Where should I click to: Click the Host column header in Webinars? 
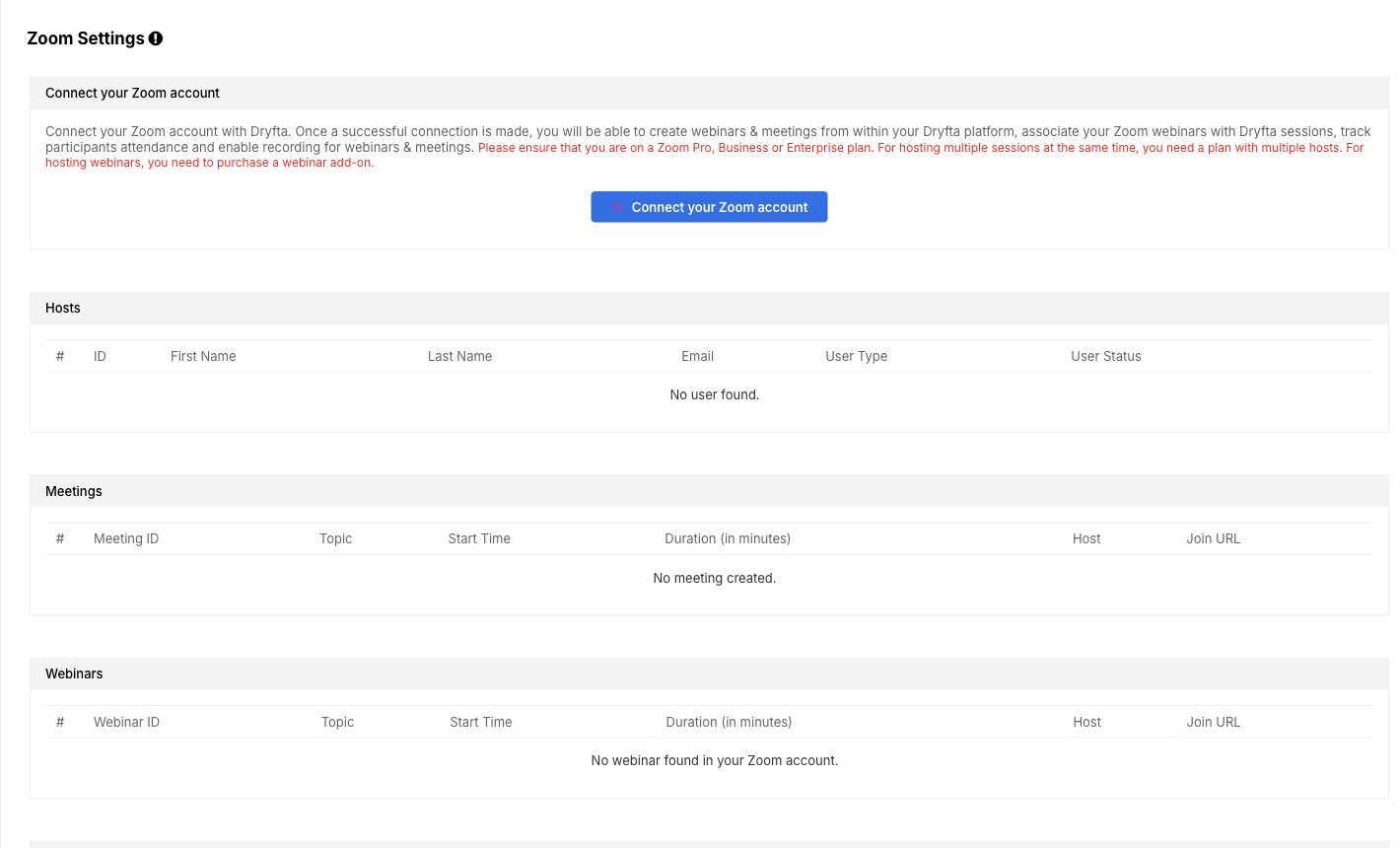1086,722
